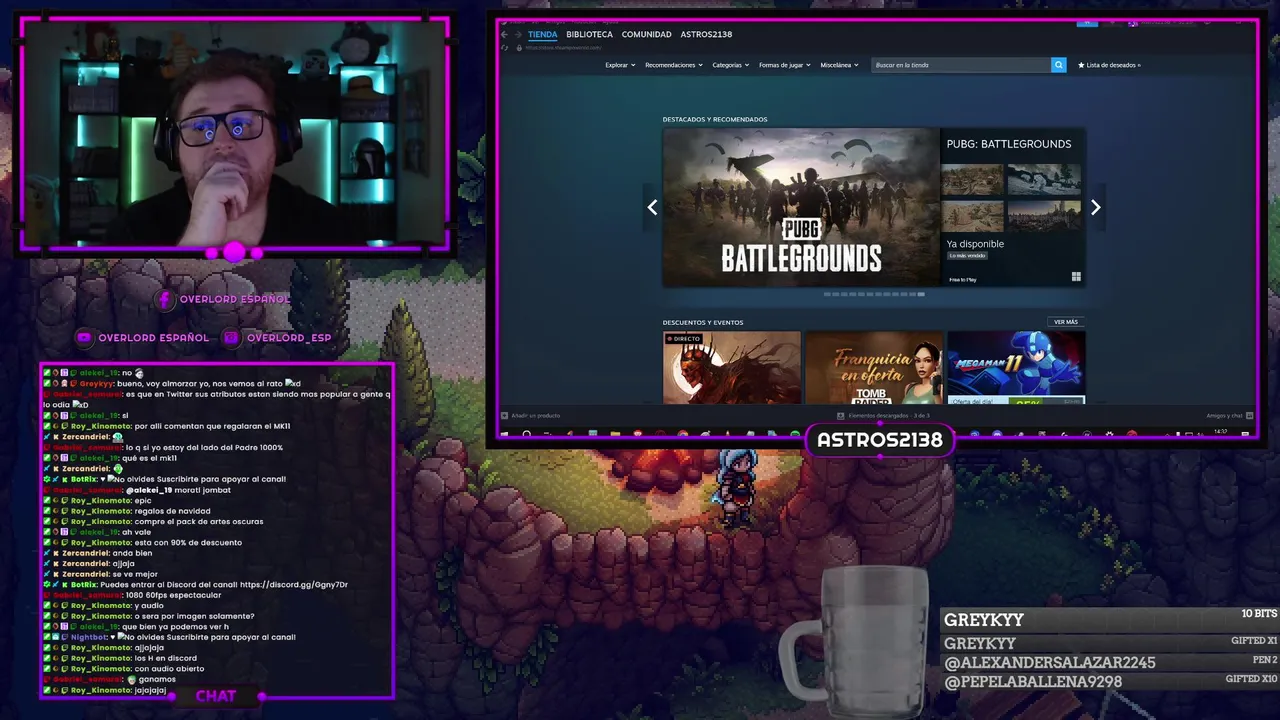Select the last highlighted carousel dot
The image size is (1280, 720).
point(920,294)
